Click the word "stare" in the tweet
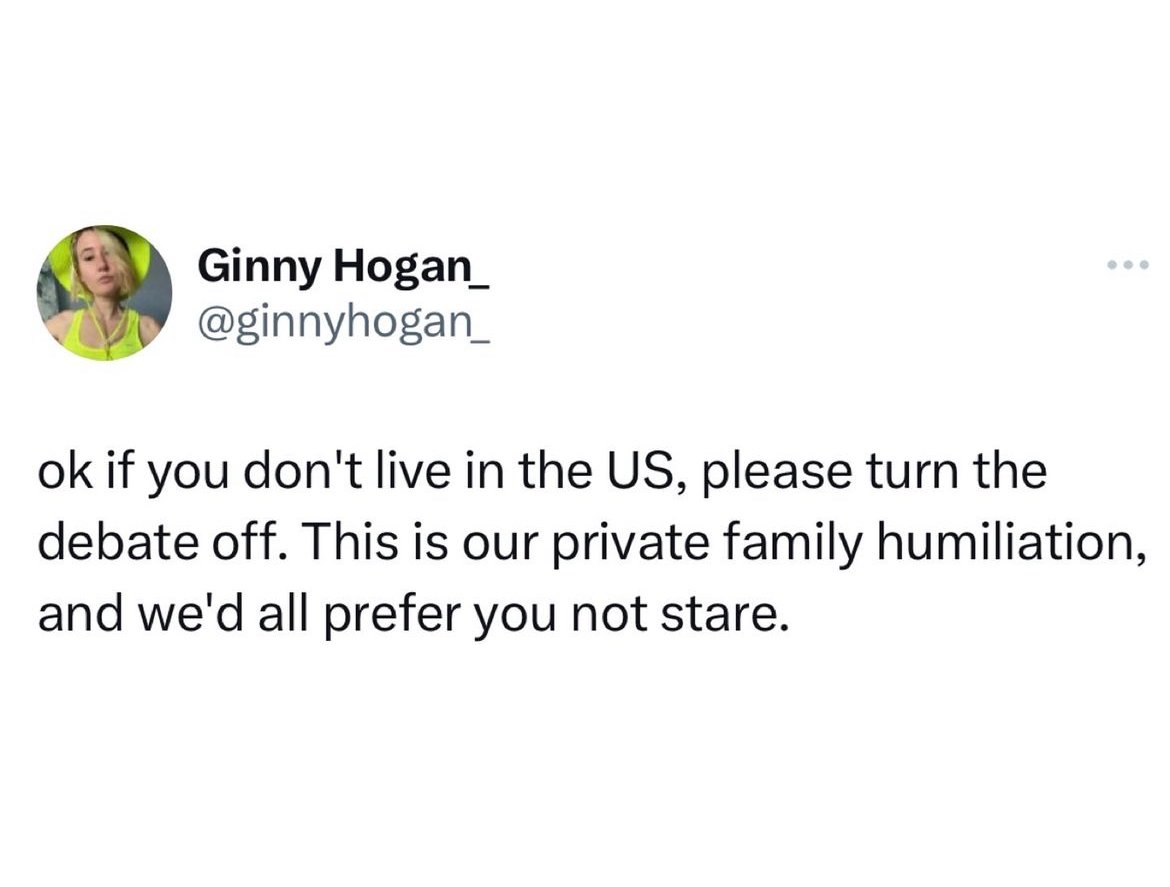This screenshot has width=1170, height=887. coord(723,616)
